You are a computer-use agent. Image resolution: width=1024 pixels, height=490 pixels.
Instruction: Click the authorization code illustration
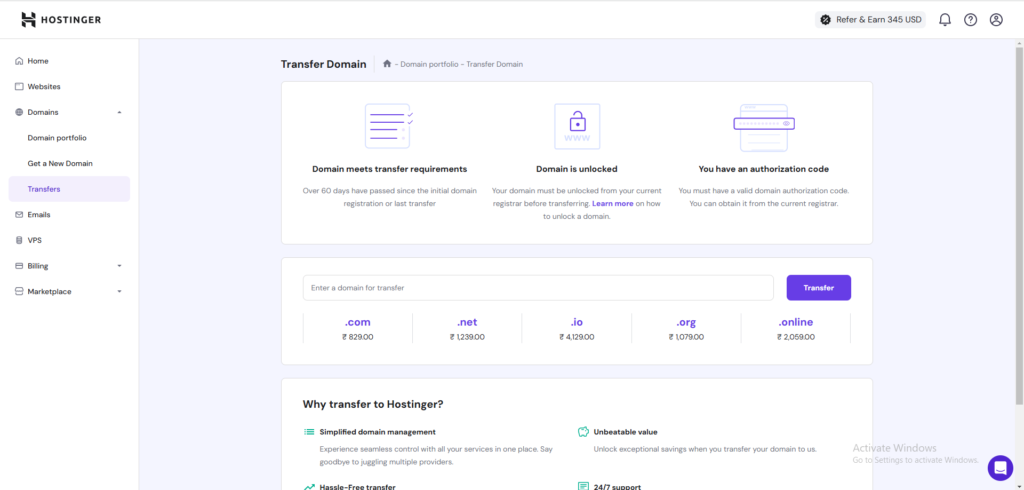[x=763, y=127]
